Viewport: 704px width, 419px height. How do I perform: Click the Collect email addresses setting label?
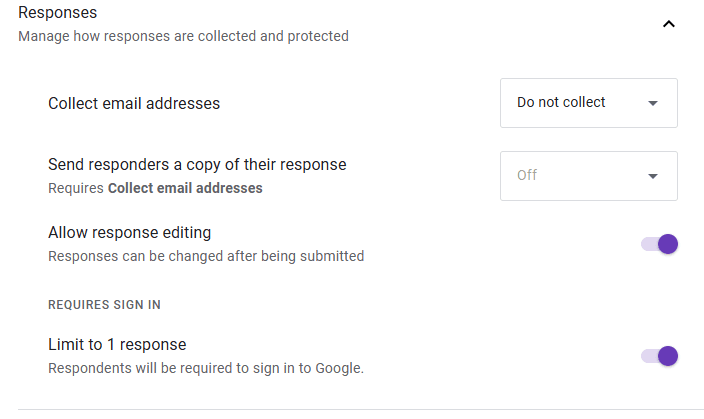[134, 103]
